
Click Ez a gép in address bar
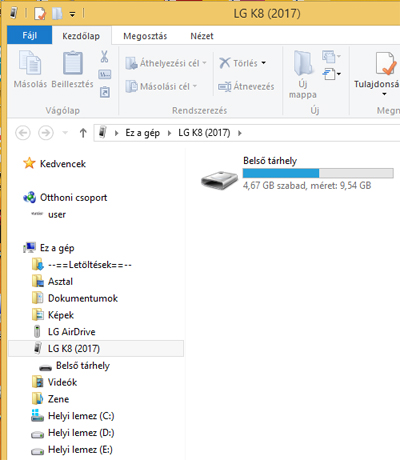[142, 133]
